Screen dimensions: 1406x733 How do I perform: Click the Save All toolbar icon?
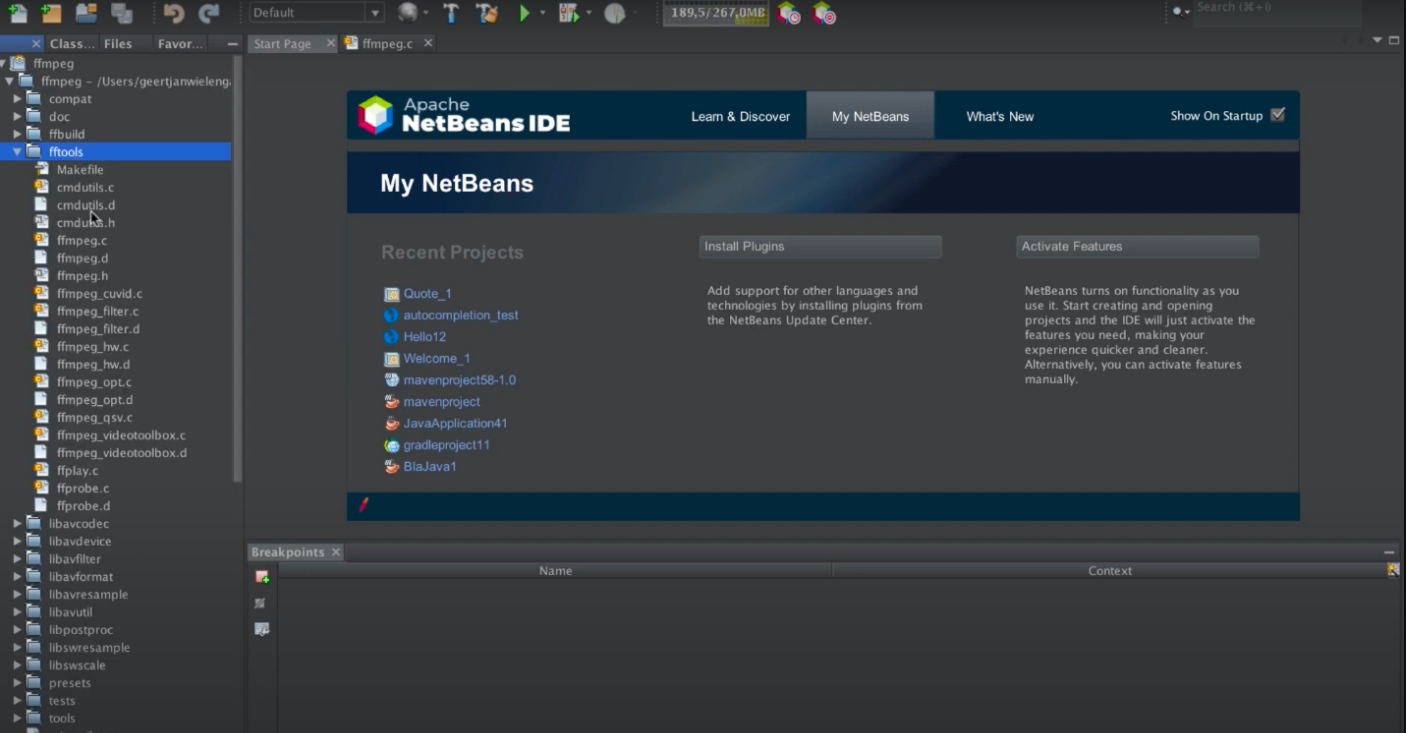pos(121,13)
